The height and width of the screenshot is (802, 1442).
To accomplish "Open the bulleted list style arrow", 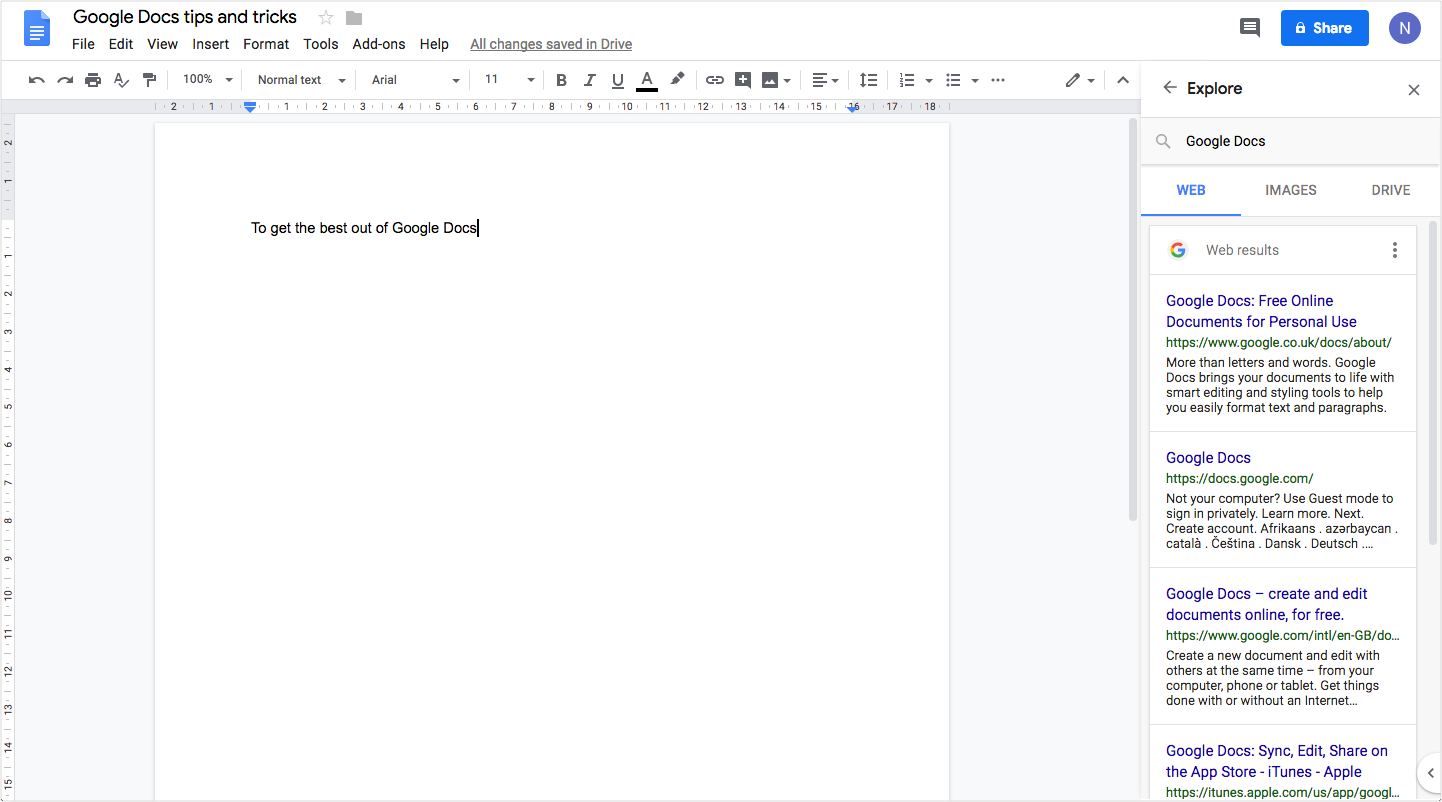I will [x=975, y=80].
